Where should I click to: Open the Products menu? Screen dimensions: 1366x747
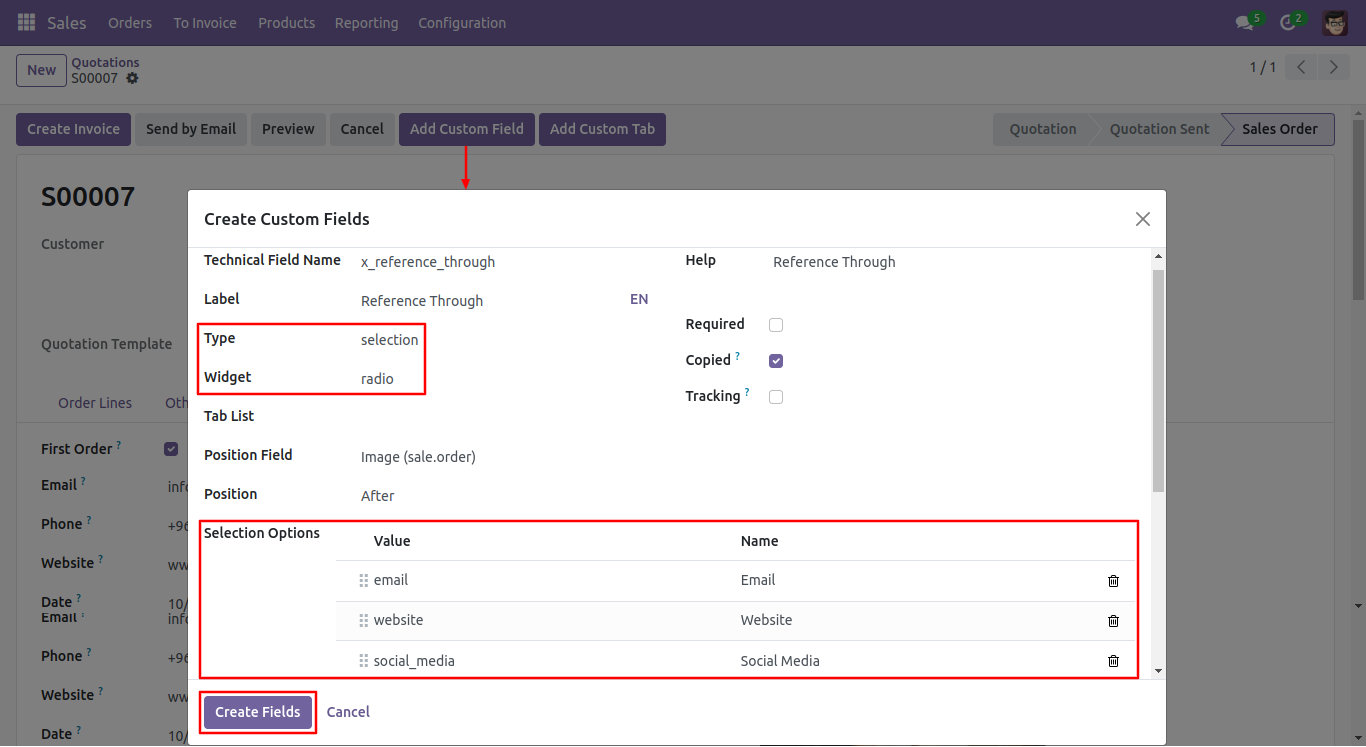click(x=286, y=22)
